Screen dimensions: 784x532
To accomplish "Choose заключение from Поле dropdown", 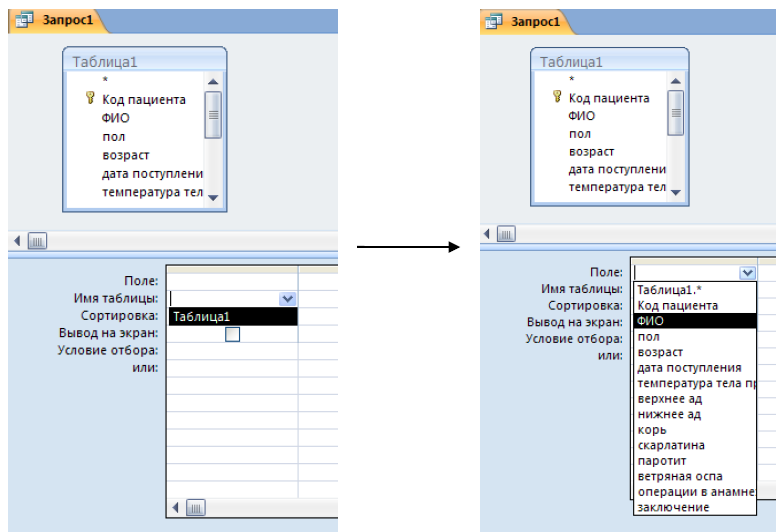I will (x=695, y=507).
